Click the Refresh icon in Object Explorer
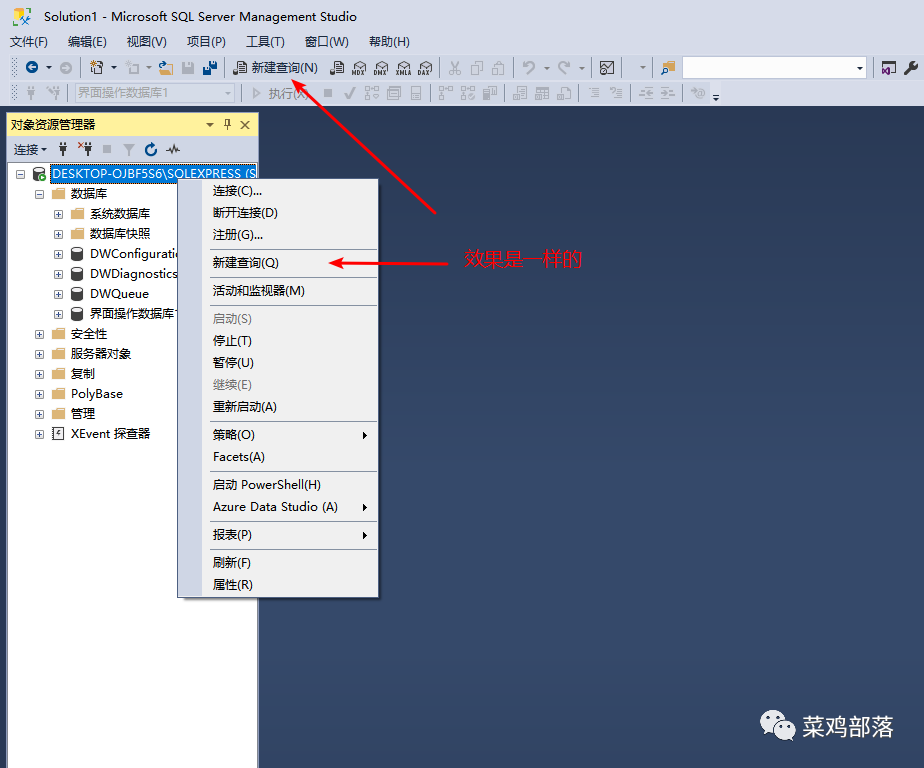This screenshot has height=768, width=924. (x=151, y=150)
